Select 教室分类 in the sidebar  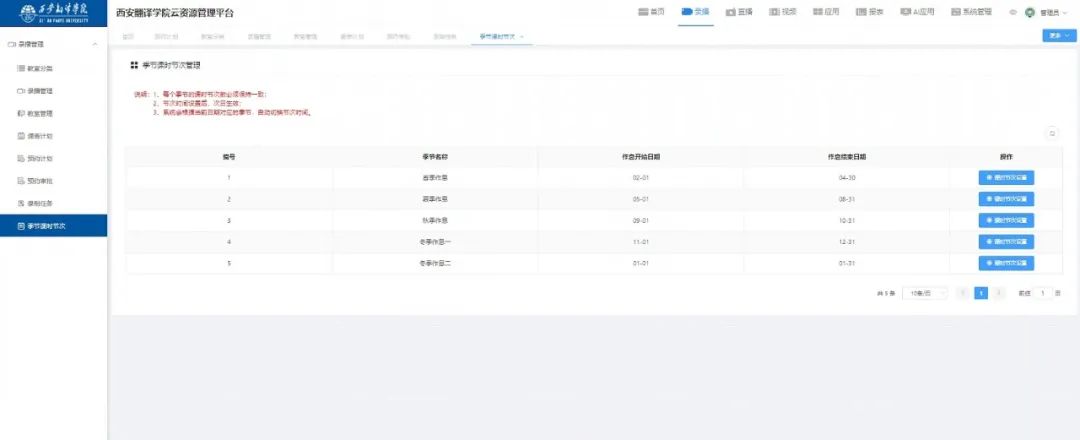(x=40, y=68)
